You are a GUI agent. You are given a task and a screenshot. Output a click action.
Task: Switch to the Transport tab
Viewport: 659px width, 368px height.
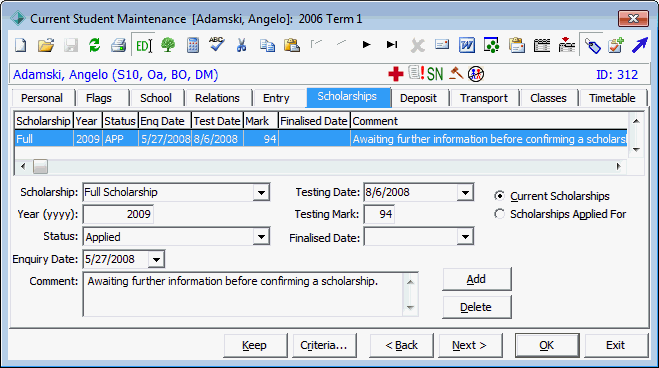[x=484, y=98]
